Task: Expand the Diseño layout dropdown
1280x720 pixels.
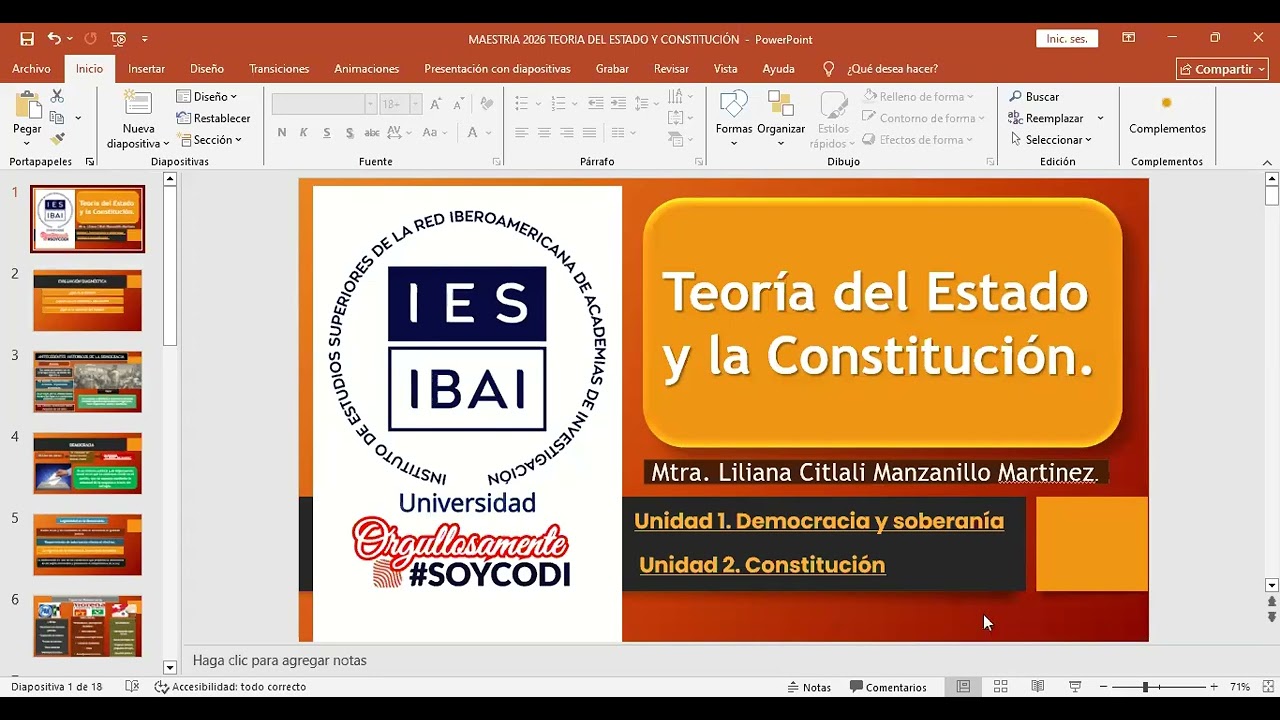Action: coord(207,97)
